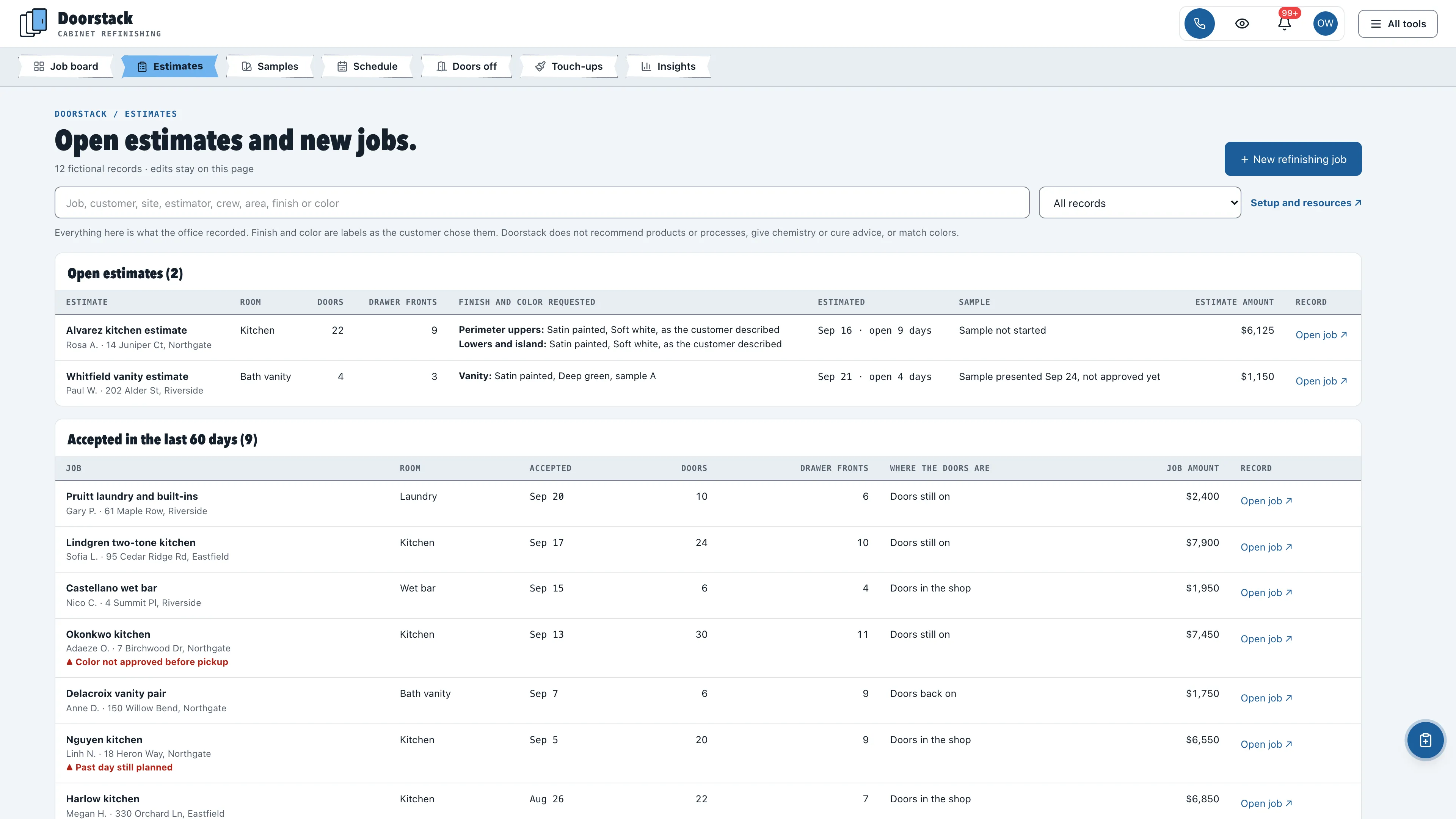Open job for Delacroix vanity pair
This screenshot has width=1456, height=819.
pyautogui.click(x=1266, y=698)
